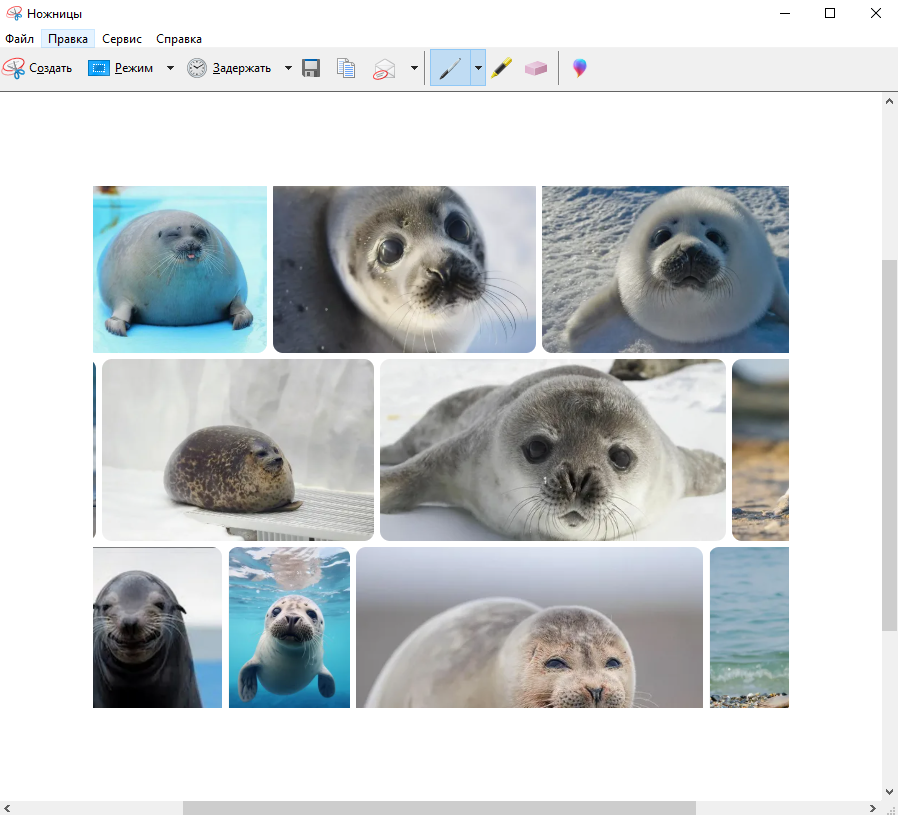Close the Ножницы window
The width and height of the screenshot is (898, 815).
coord(876,13)
